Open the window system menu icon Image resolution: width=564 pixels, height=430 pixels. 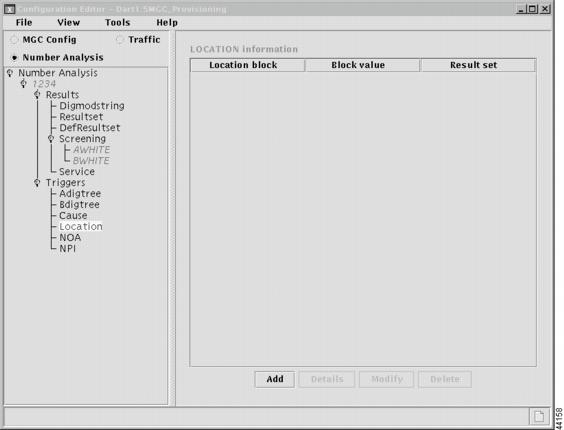tap(9, 9)
